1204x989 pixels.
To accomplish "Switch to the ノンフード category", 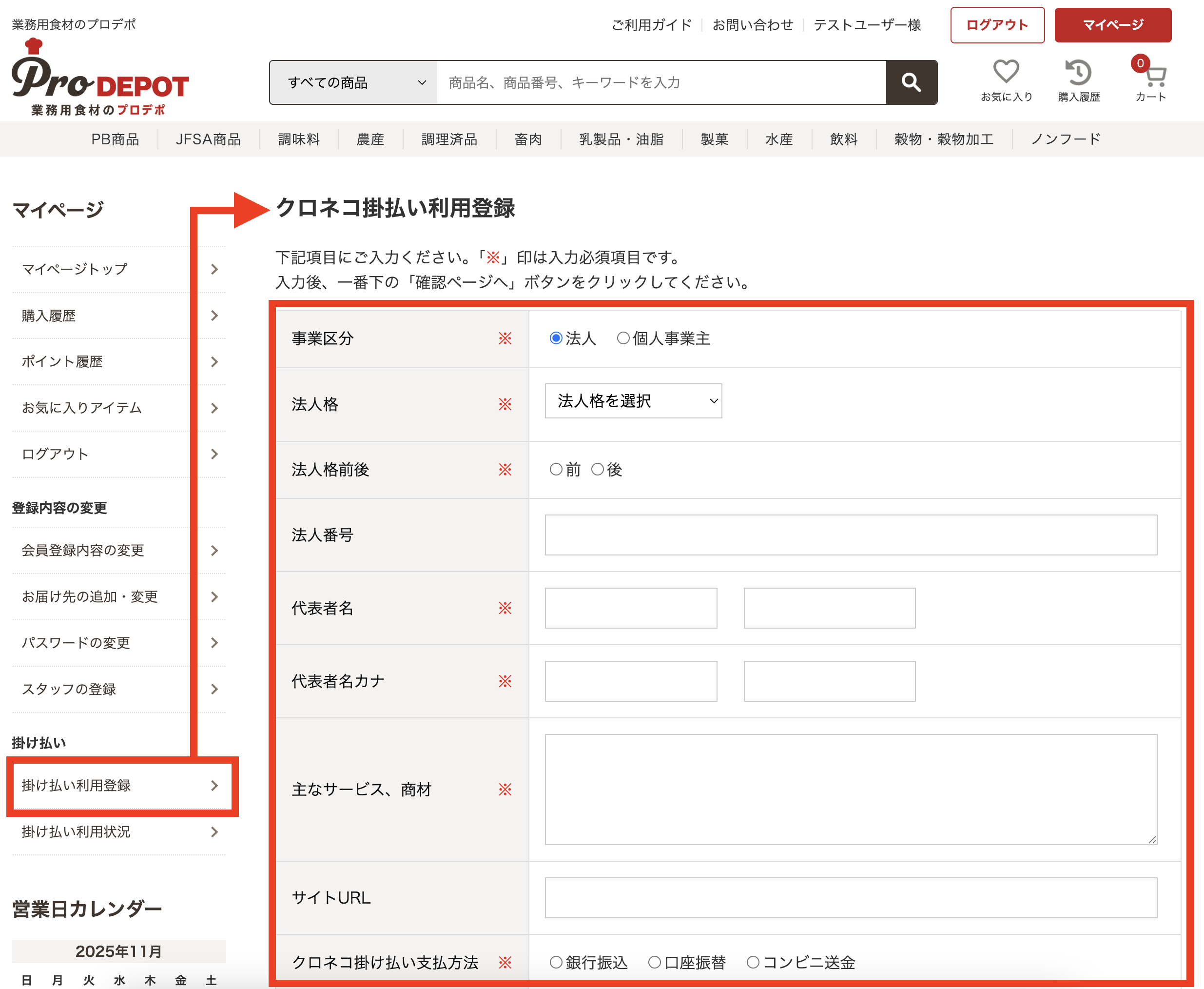I will (1065, 139).
